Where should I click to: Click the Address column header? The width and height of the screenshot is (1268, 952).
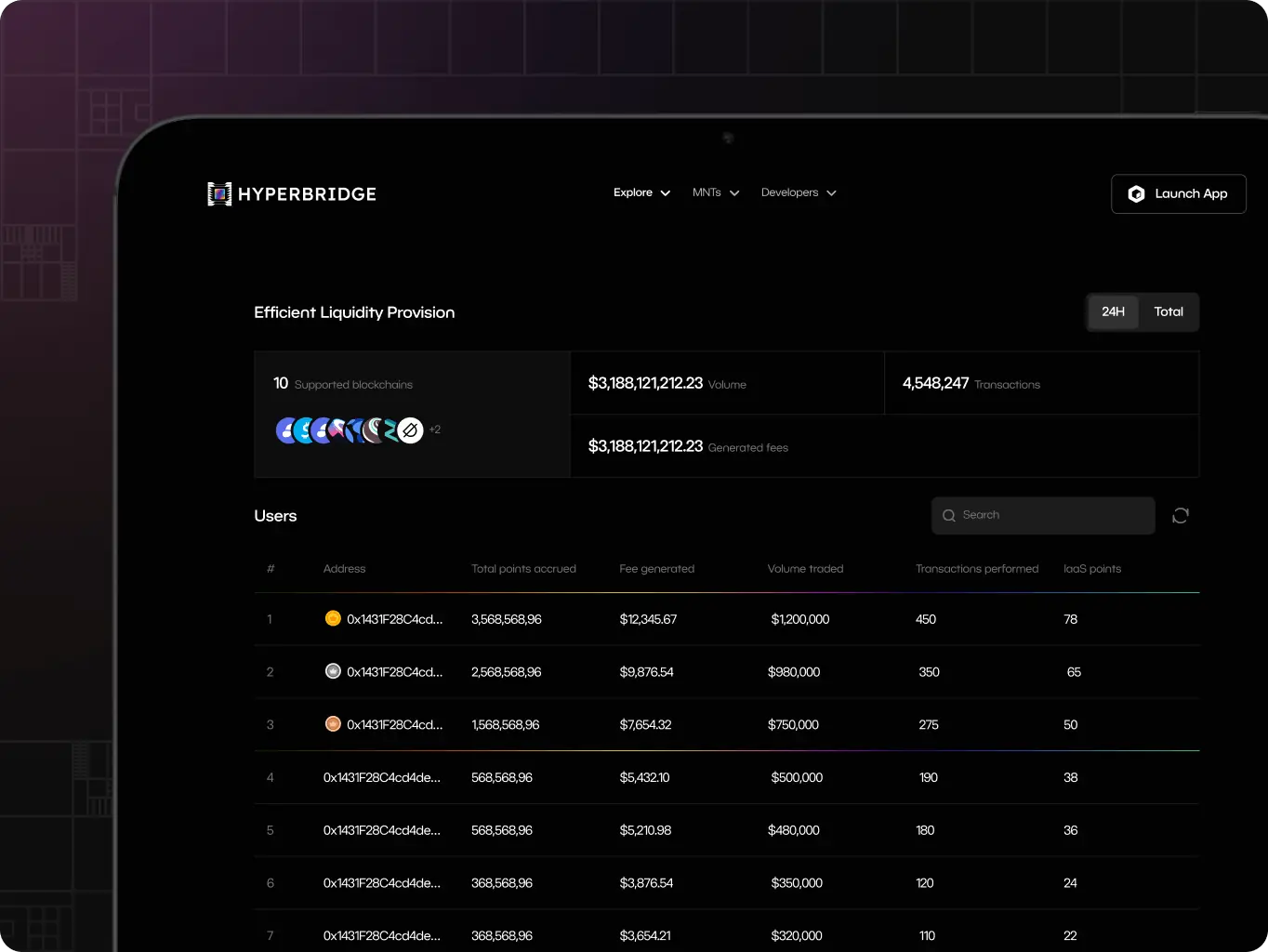tap(344, 568)
